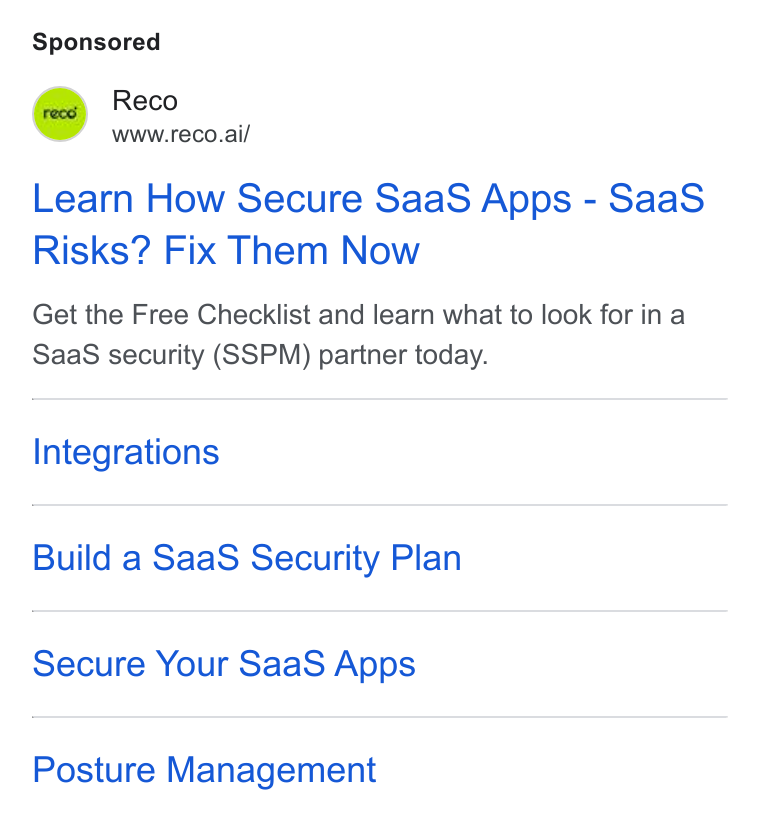Screen dimensions: 760x822
Task: Click the www.reco.ai/ display URL
Action: 181,134
